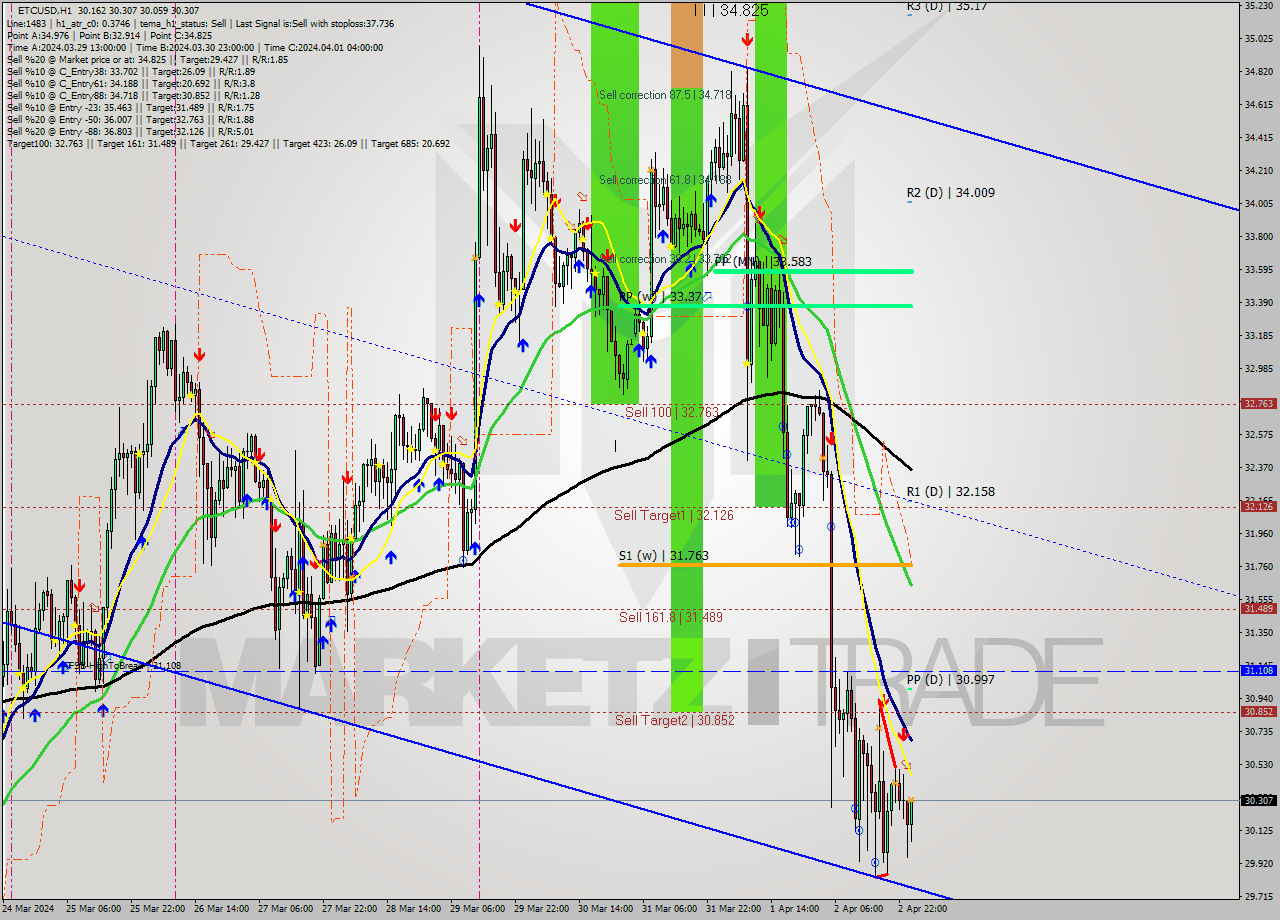Click the '24 Mar 2024' date axis label
Viewport: 1280px width, 920px height.
[30, 909]
